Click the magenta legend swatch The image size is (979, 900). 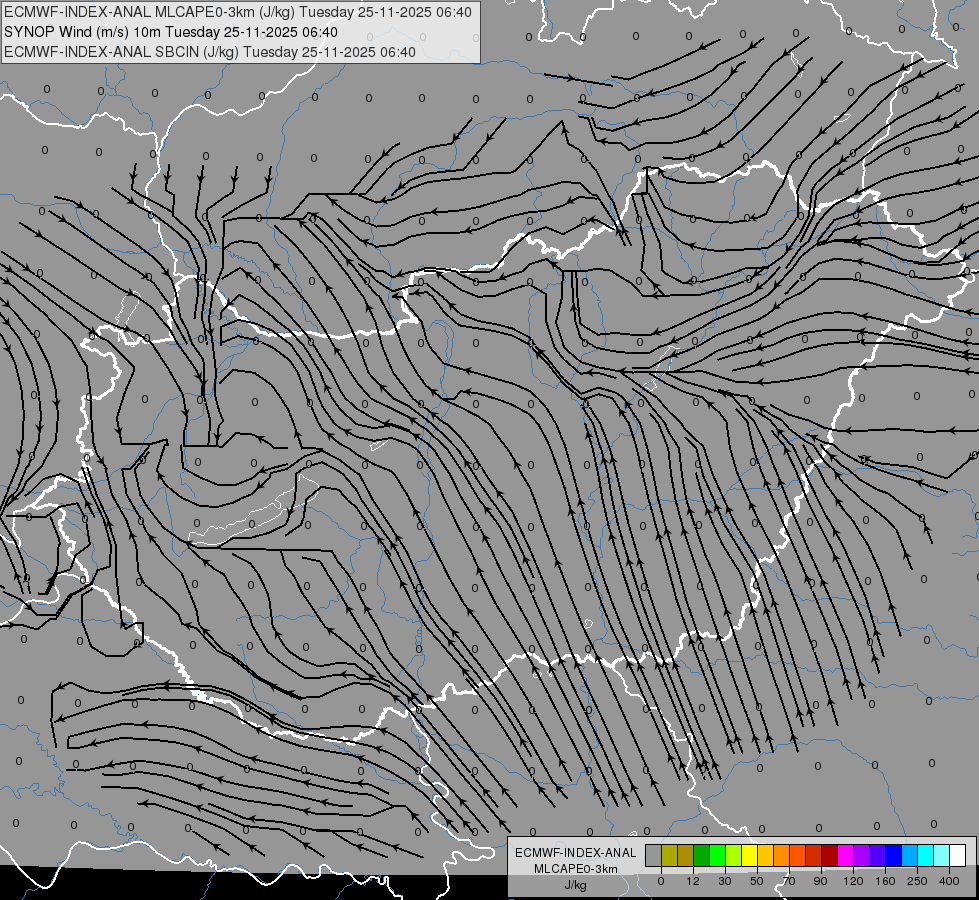click(x=845, y=855)
